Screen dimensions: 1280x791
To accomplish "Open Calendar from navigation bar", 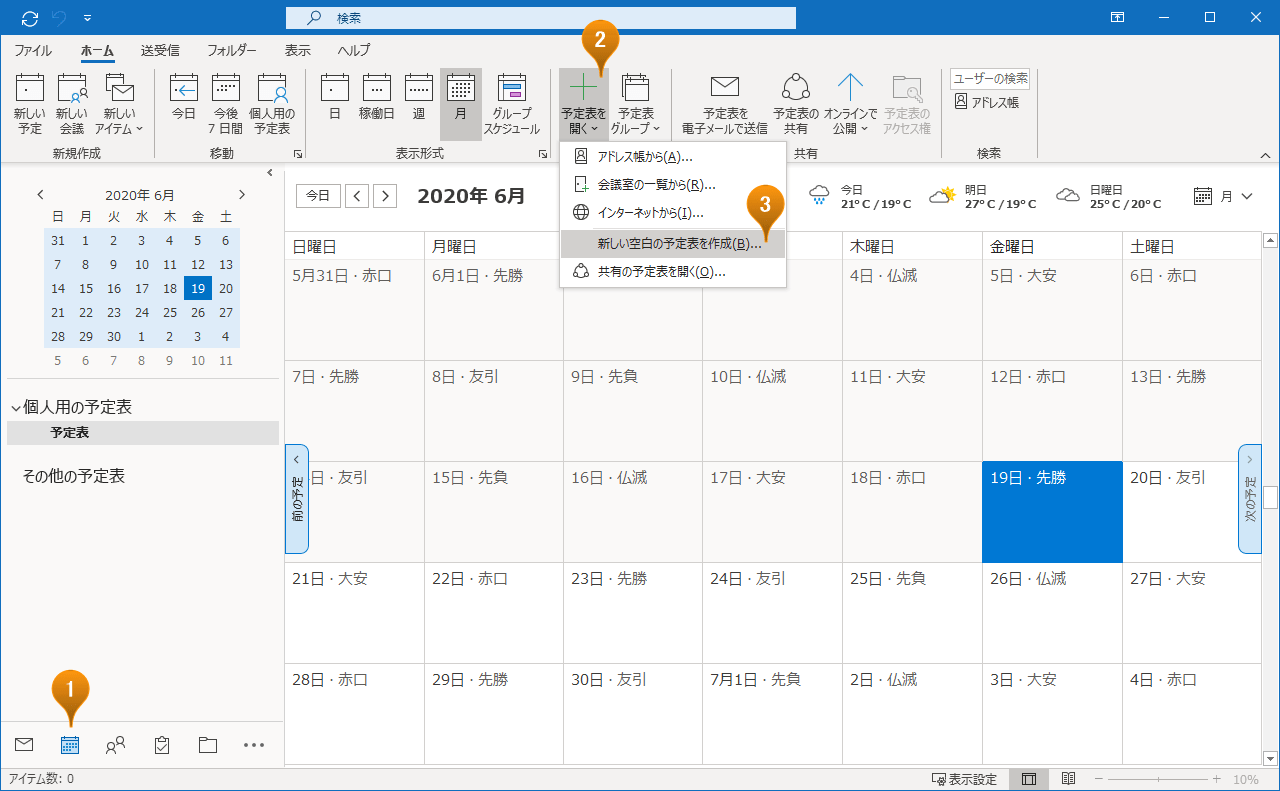I will tap(70, 745).
